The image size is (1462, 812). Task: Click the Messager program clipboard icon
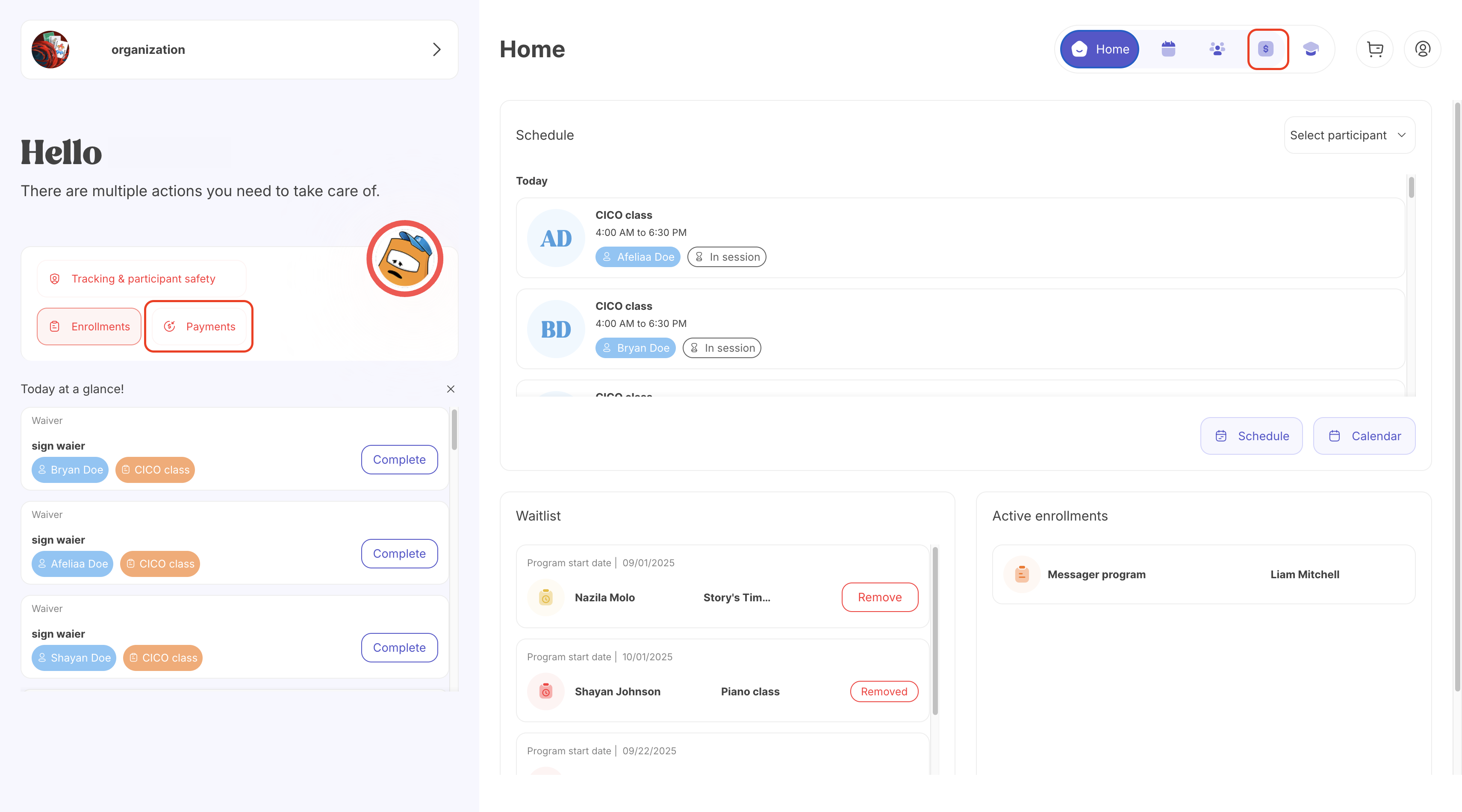point(1022,574)
